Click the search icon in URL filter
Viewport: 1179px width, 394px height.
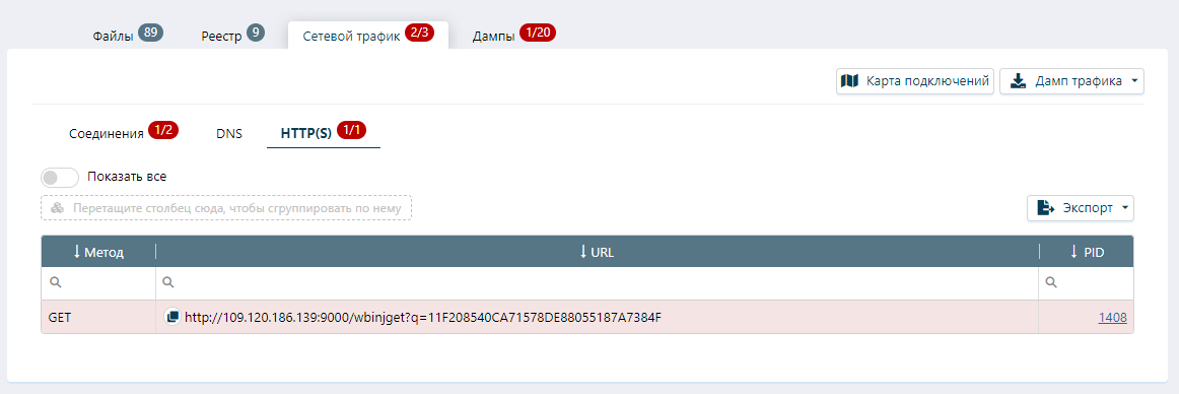[168, 283]
